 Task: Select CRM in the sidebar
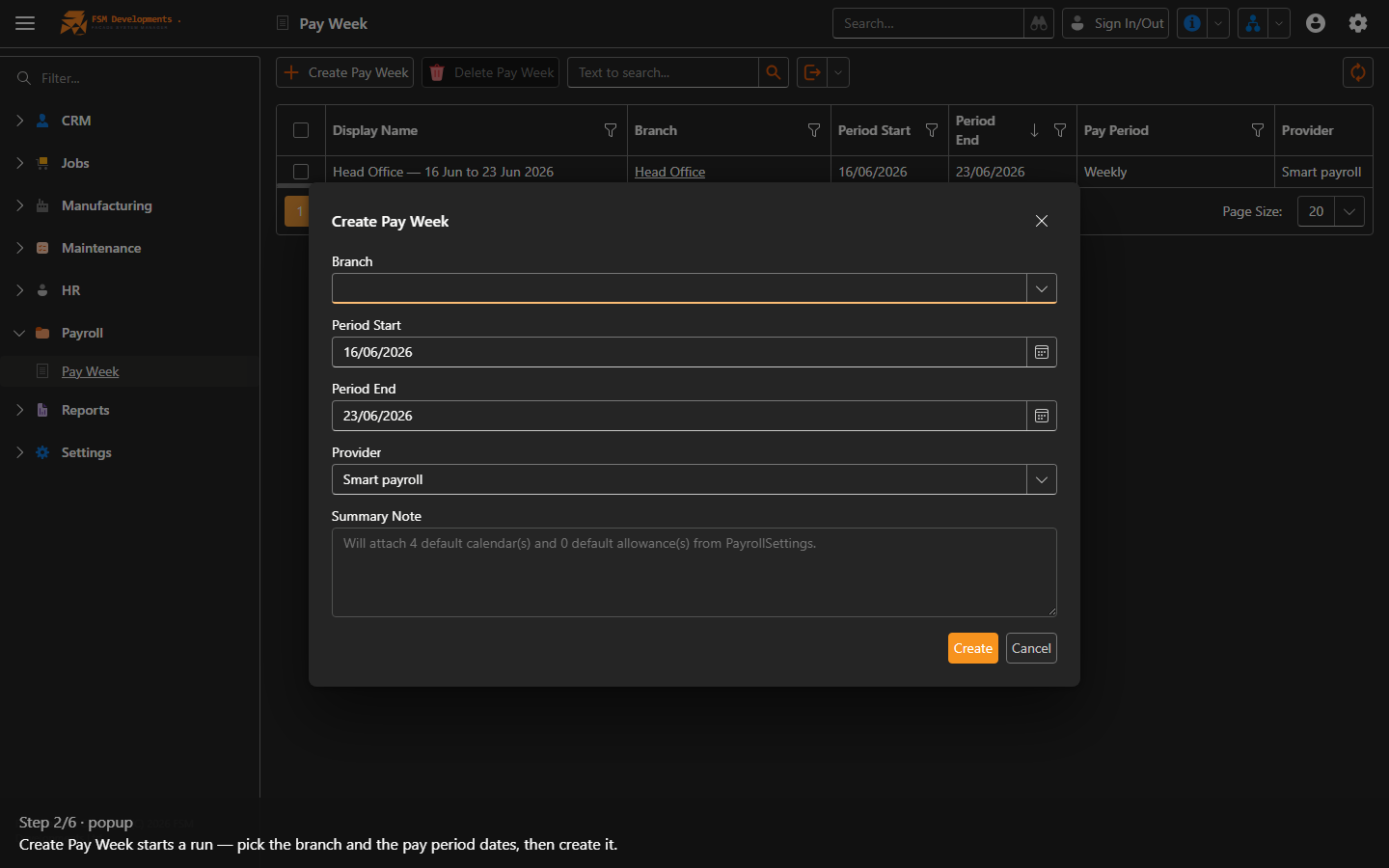click(76, 121)
